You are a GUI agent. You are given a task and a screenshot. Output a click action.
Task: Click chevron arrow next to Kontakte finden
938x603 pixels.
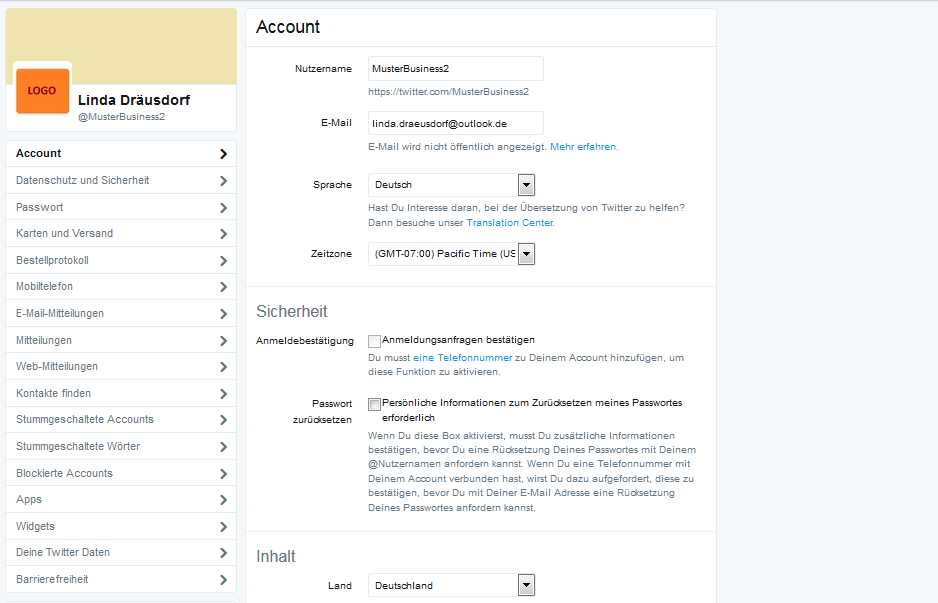click(223, 394)
